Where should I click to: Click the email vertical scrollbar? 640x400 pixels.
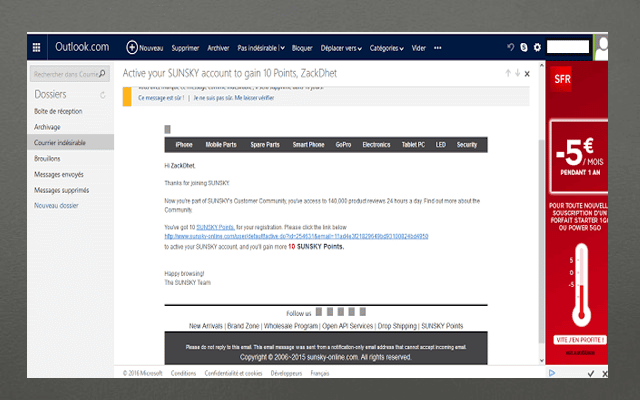542,241
